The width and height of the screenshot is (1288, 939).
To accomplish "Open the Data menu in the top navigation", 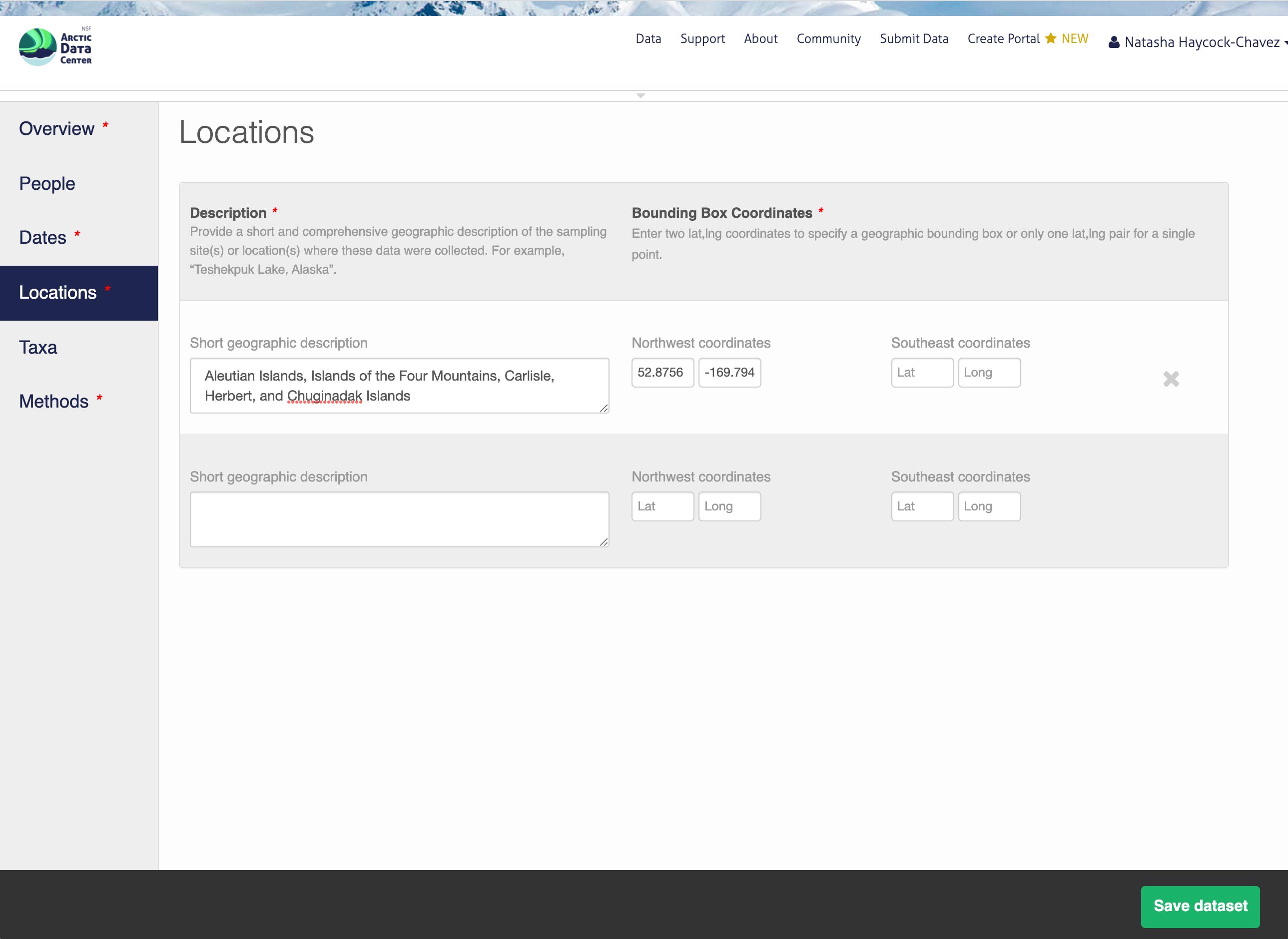I will (648, 38).
